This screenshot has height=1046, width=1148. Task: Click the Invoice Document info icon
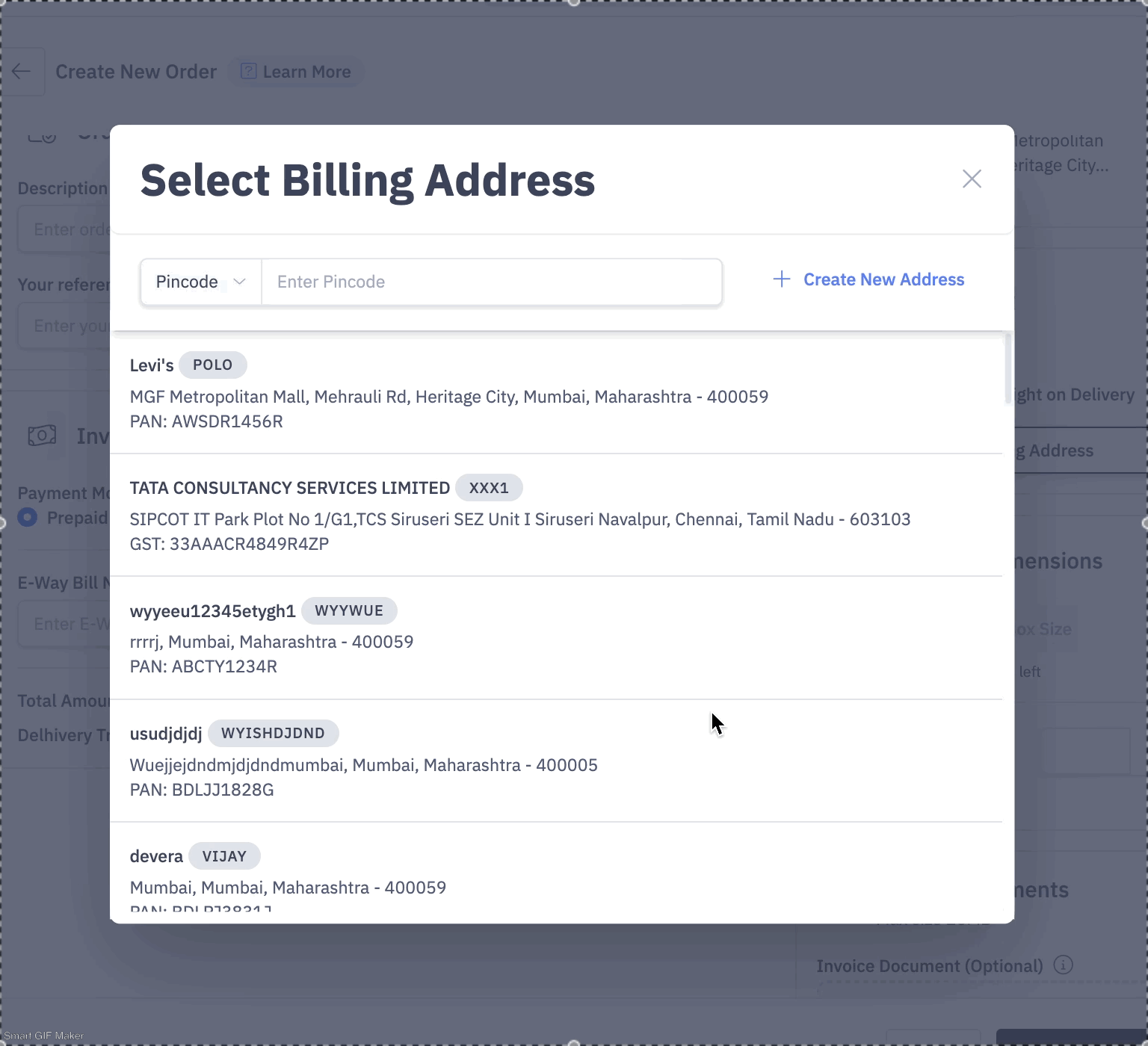[x=1064, y=965]
